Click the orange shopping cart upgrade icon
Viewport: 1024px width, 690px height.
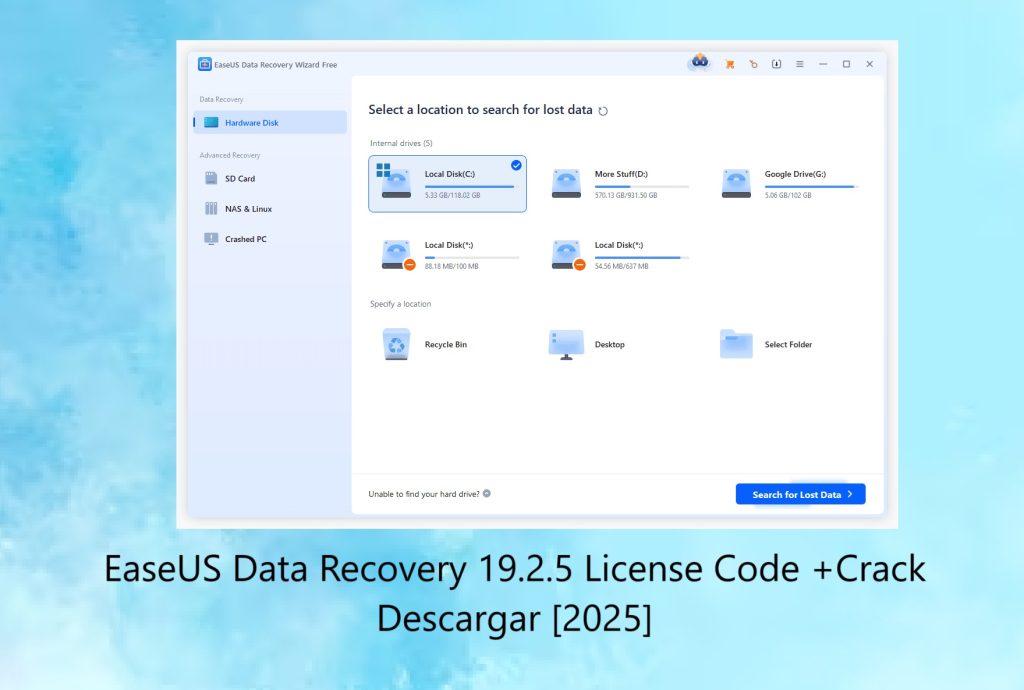[x=730, y=64]
